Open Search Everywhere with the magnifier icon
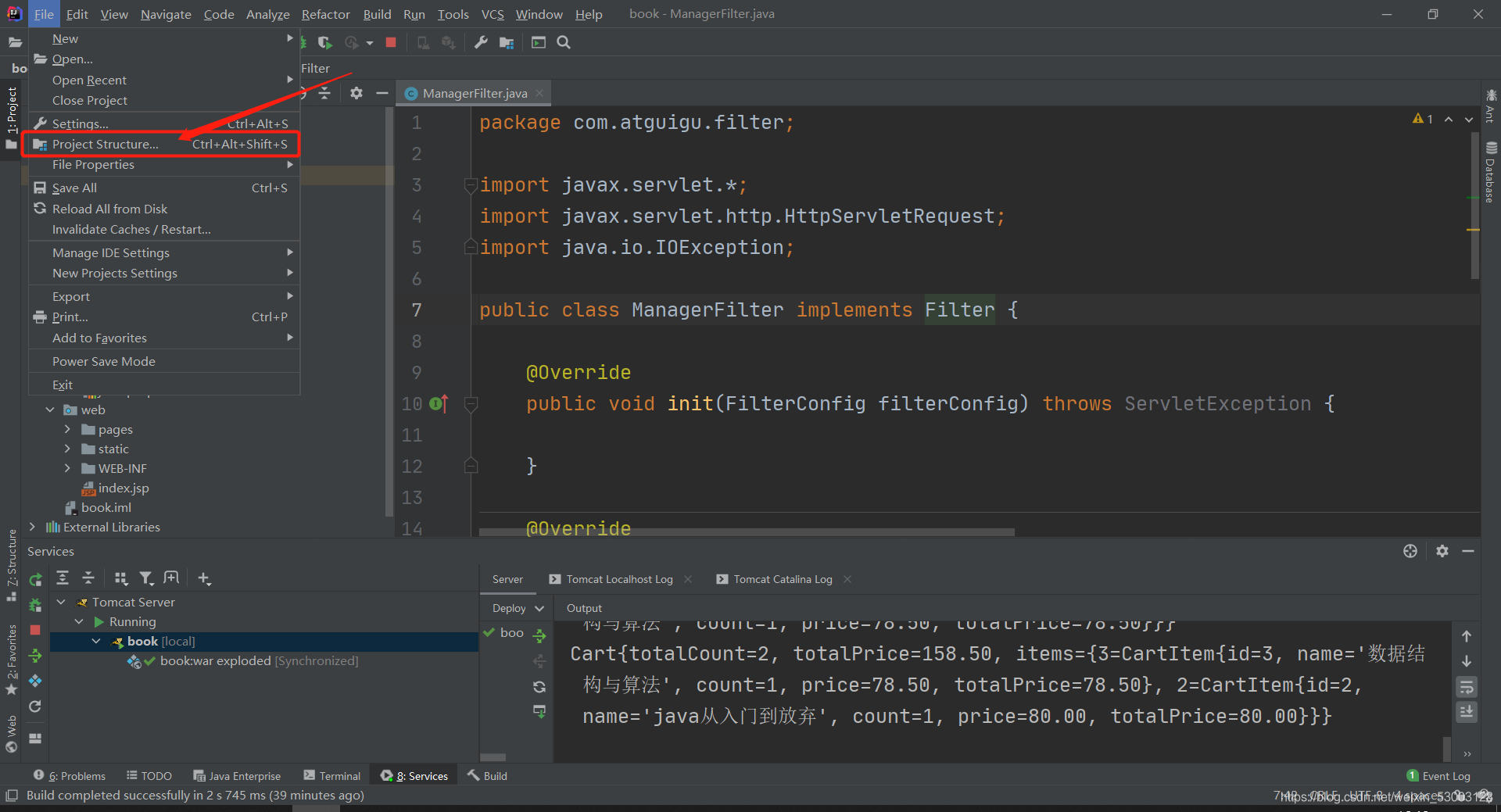The image size is (1501, 812). tap(563, 42)
